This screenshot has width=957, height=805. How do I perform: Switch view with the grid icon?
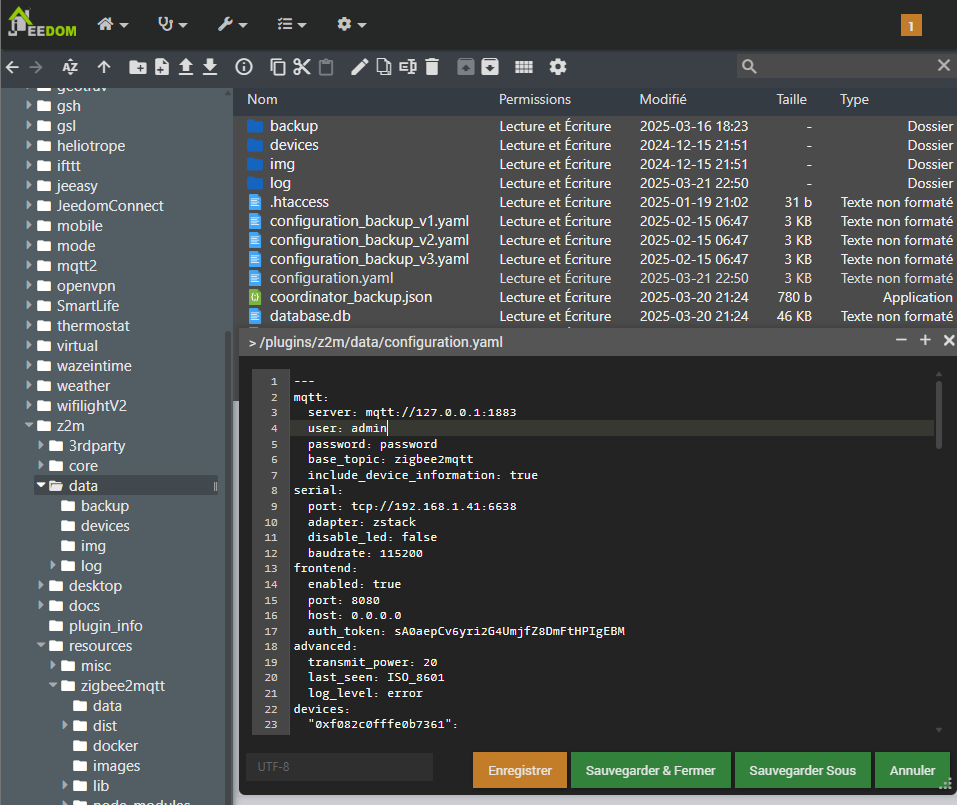tap(524, 67)
